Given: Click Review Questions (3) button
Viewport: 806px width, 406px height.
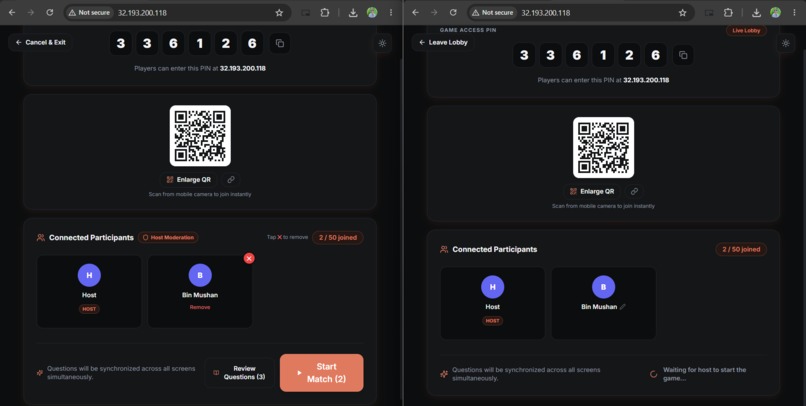Looking at the screenshot, I should [239, 373].
